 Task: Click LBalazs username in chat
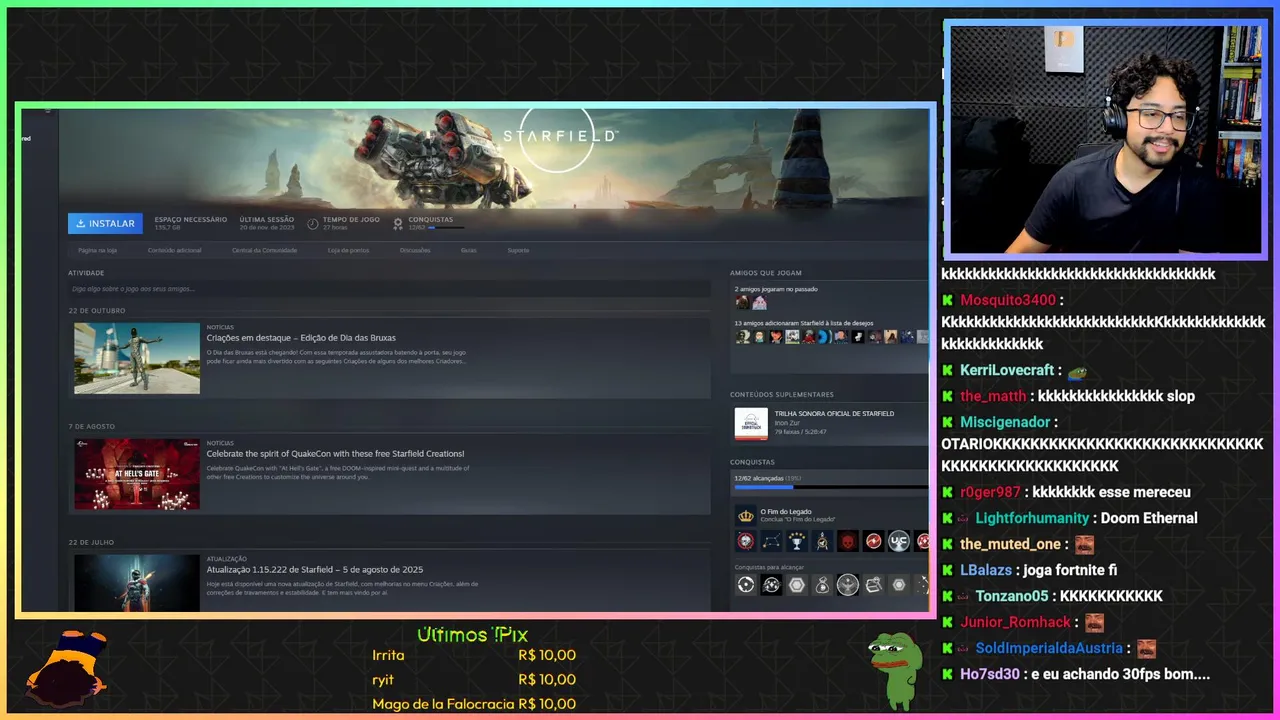click(986, 570)
